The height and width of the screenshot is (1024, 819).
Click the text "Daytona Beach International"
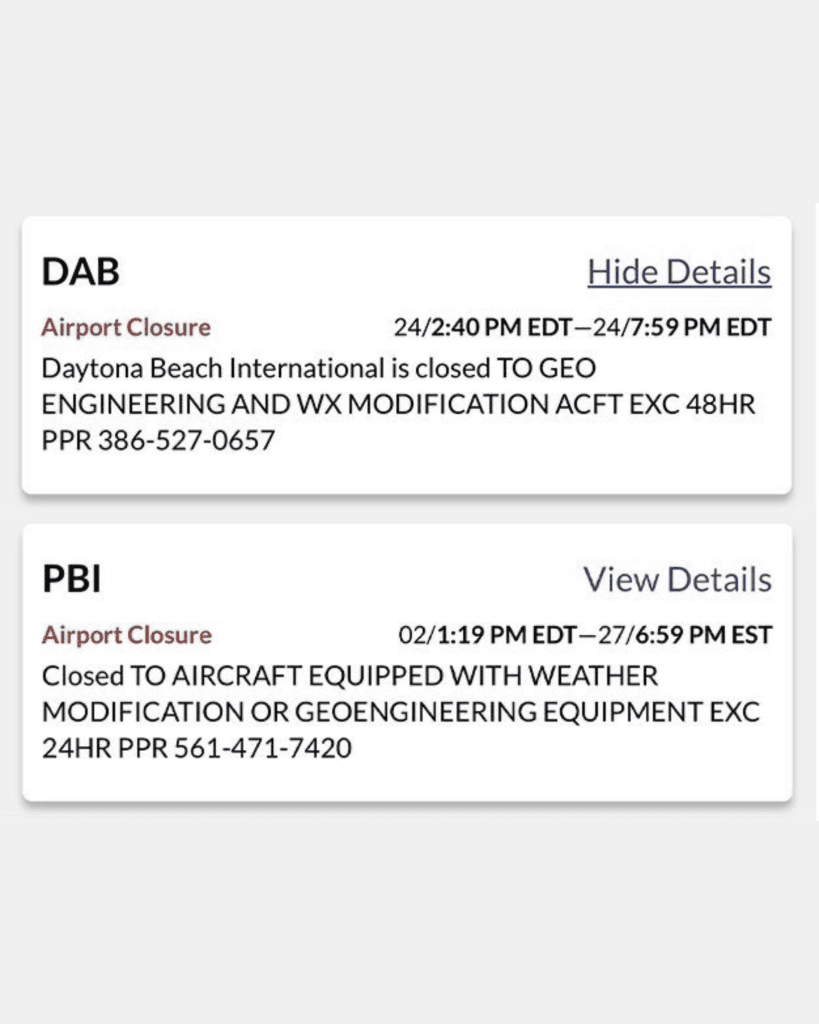pos(212,369)
